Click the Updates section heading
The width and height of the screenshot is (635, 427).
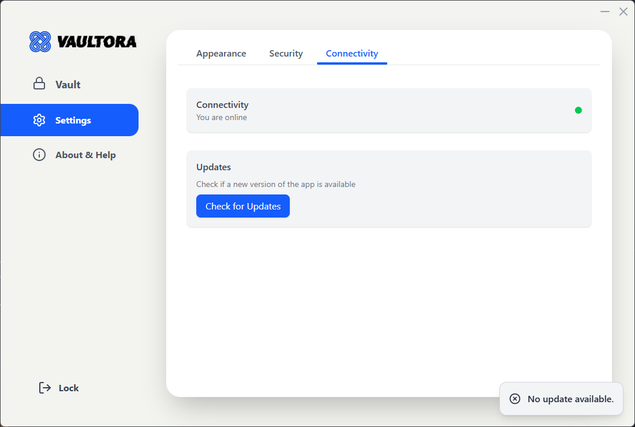pos(214,167)
